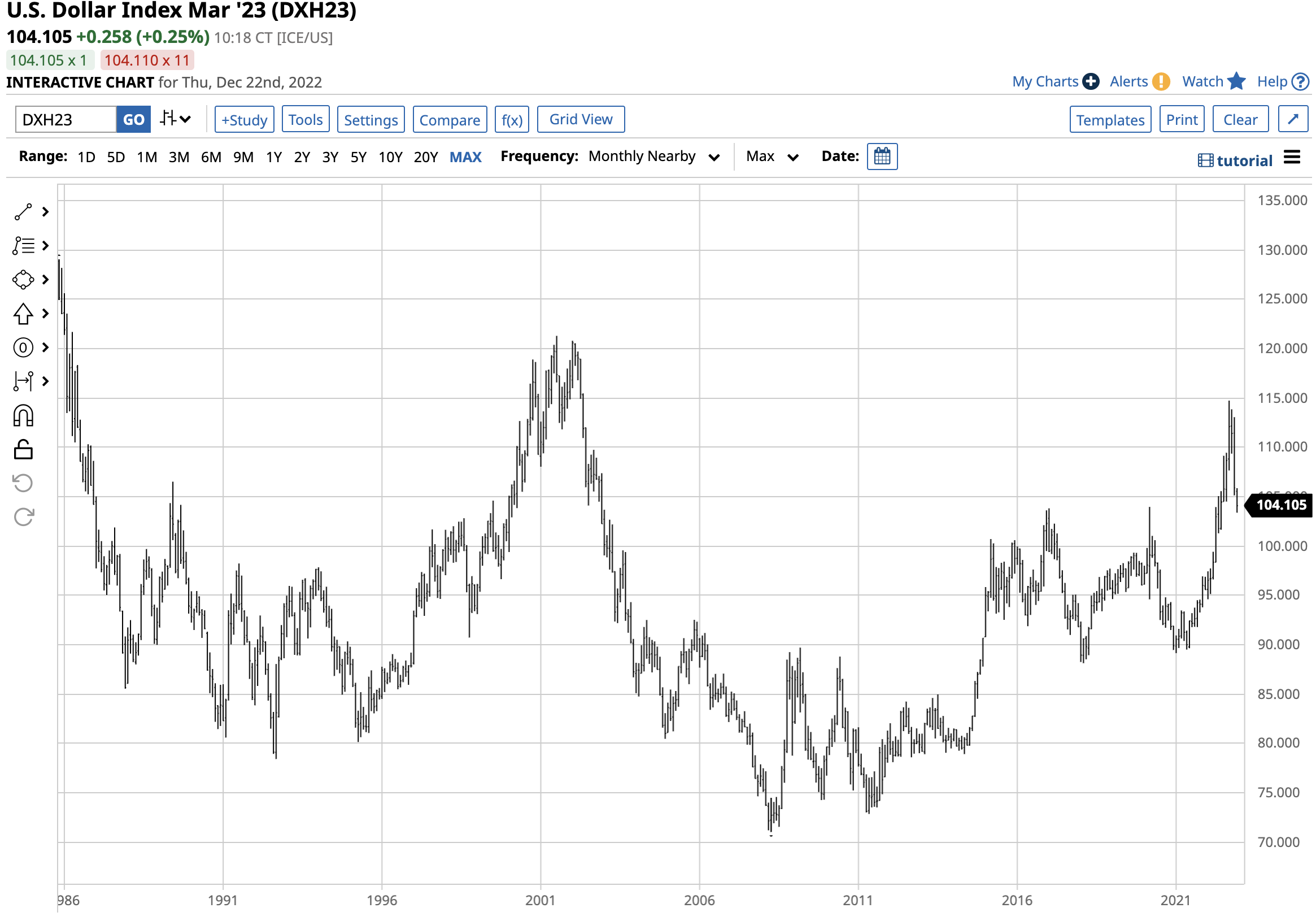Toggle the Watch star for DXH23
This screenshot has width=1316, height=921.
coord(1236,81)
